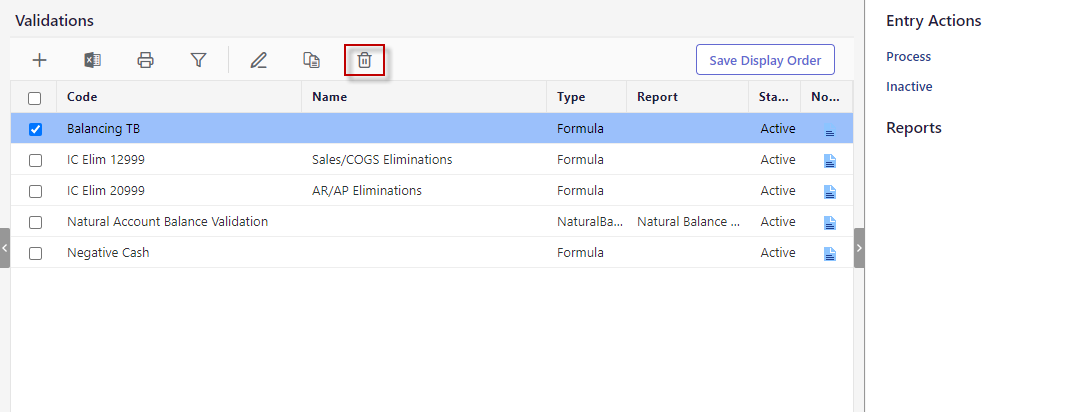
Task: Add a new validation with plus icon
Action: coord(39,60)
